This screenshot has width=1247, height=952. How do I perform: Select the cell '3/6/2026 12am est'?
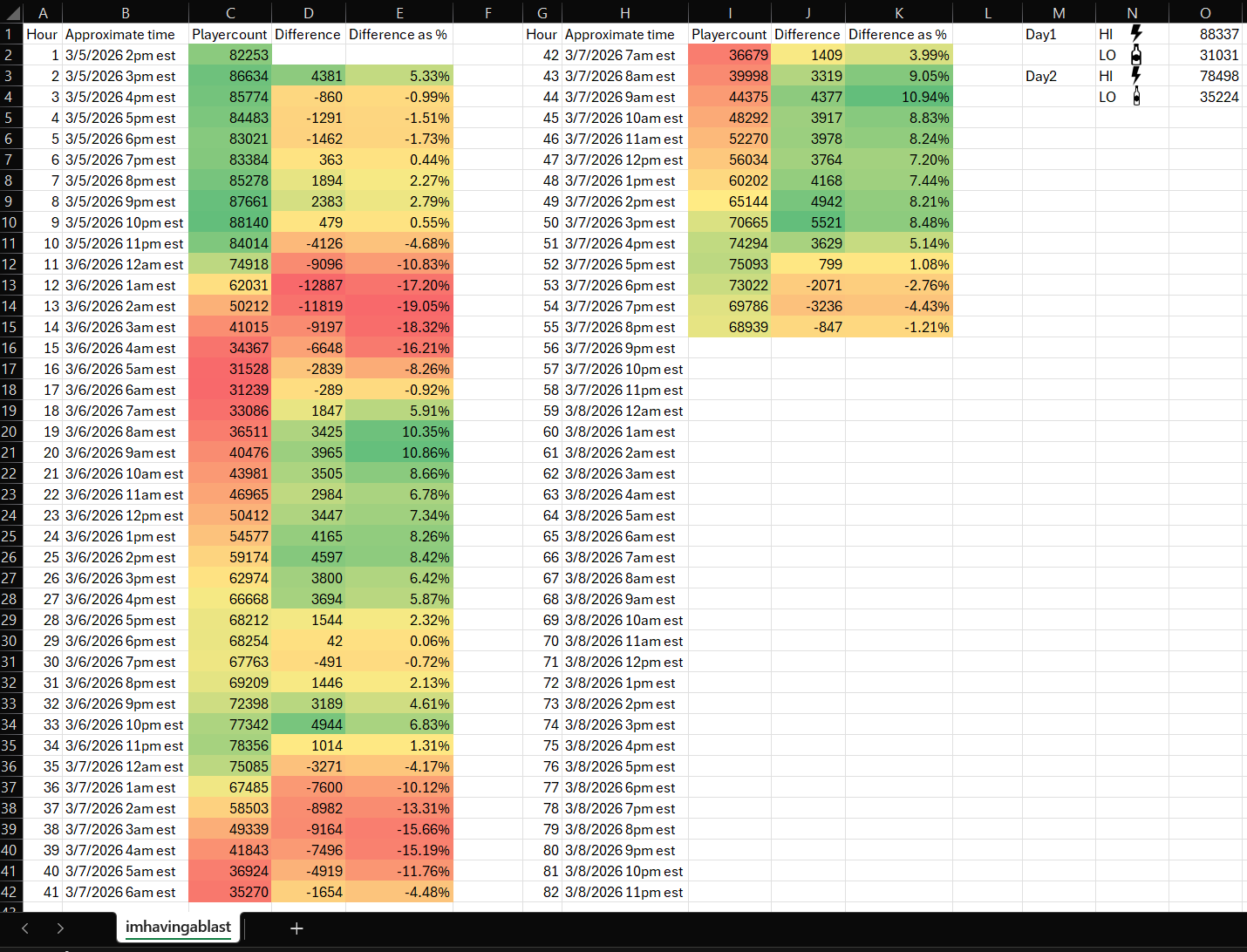tap(126, 264)
